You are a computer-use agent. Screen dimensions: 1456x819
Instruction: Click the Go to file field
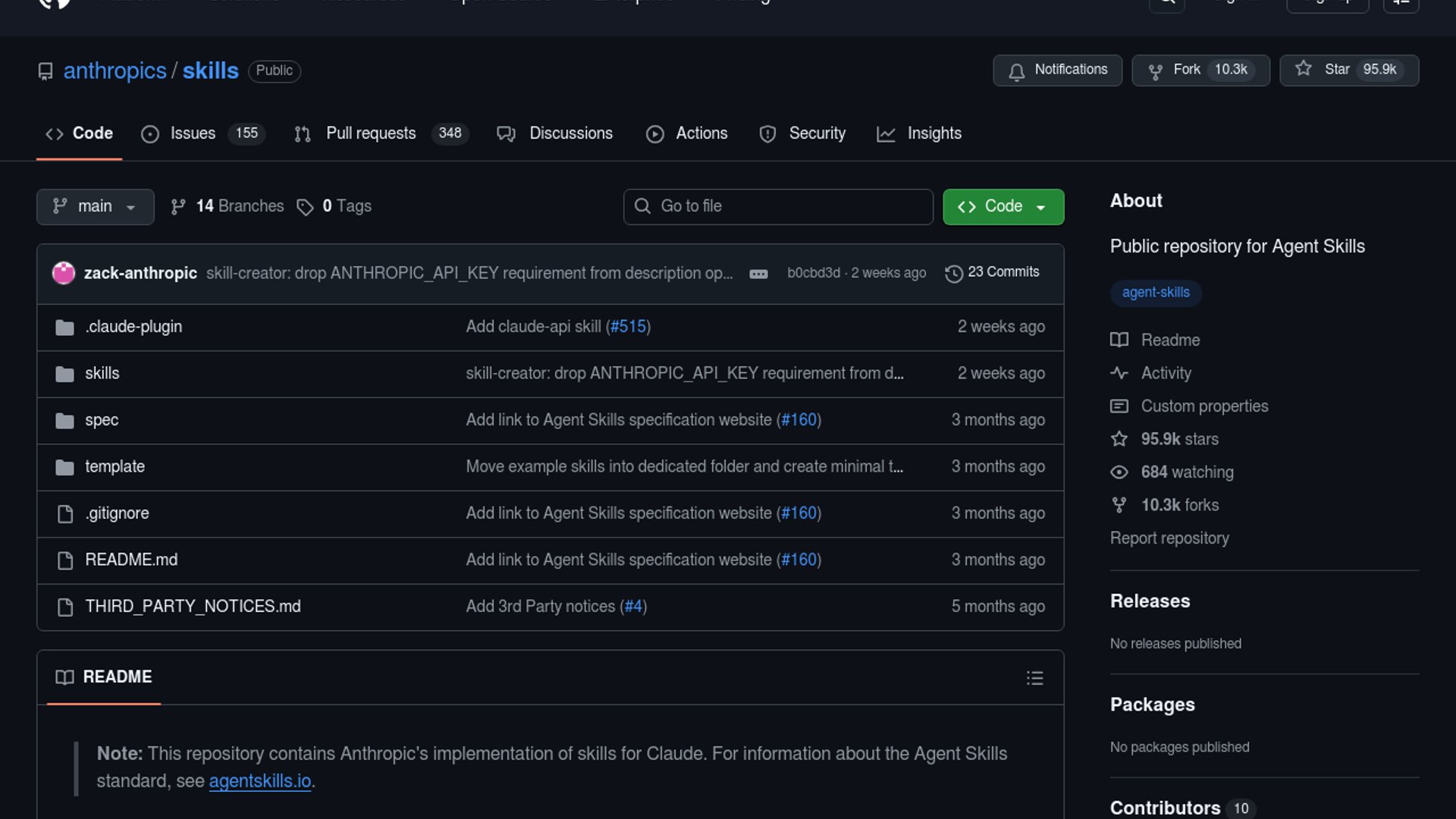point(778,206)
